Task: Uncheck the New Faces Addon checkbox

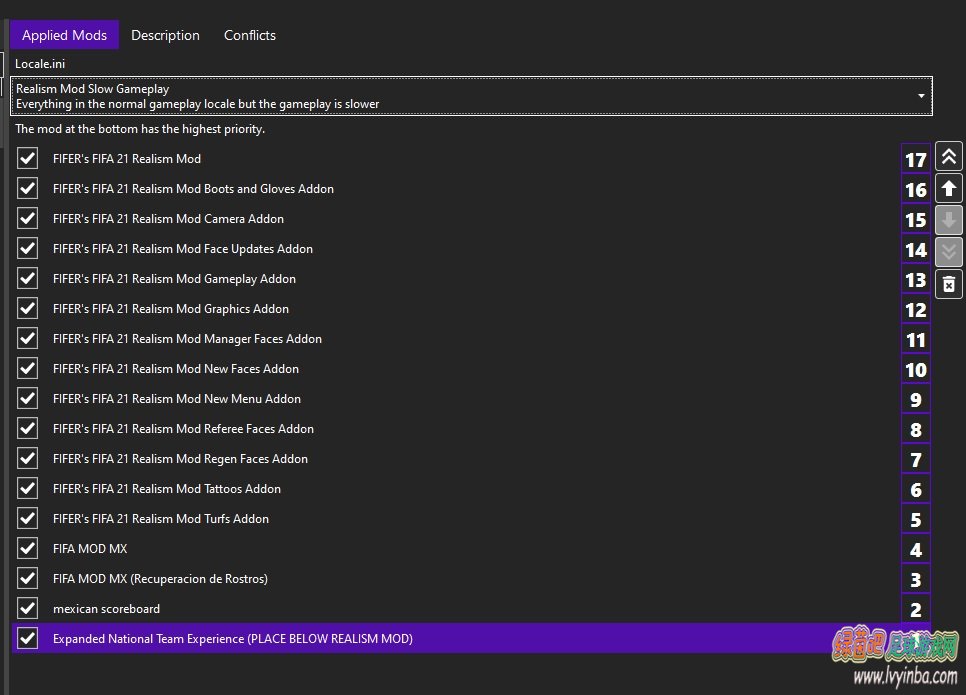Action: (x=28, y=368)
